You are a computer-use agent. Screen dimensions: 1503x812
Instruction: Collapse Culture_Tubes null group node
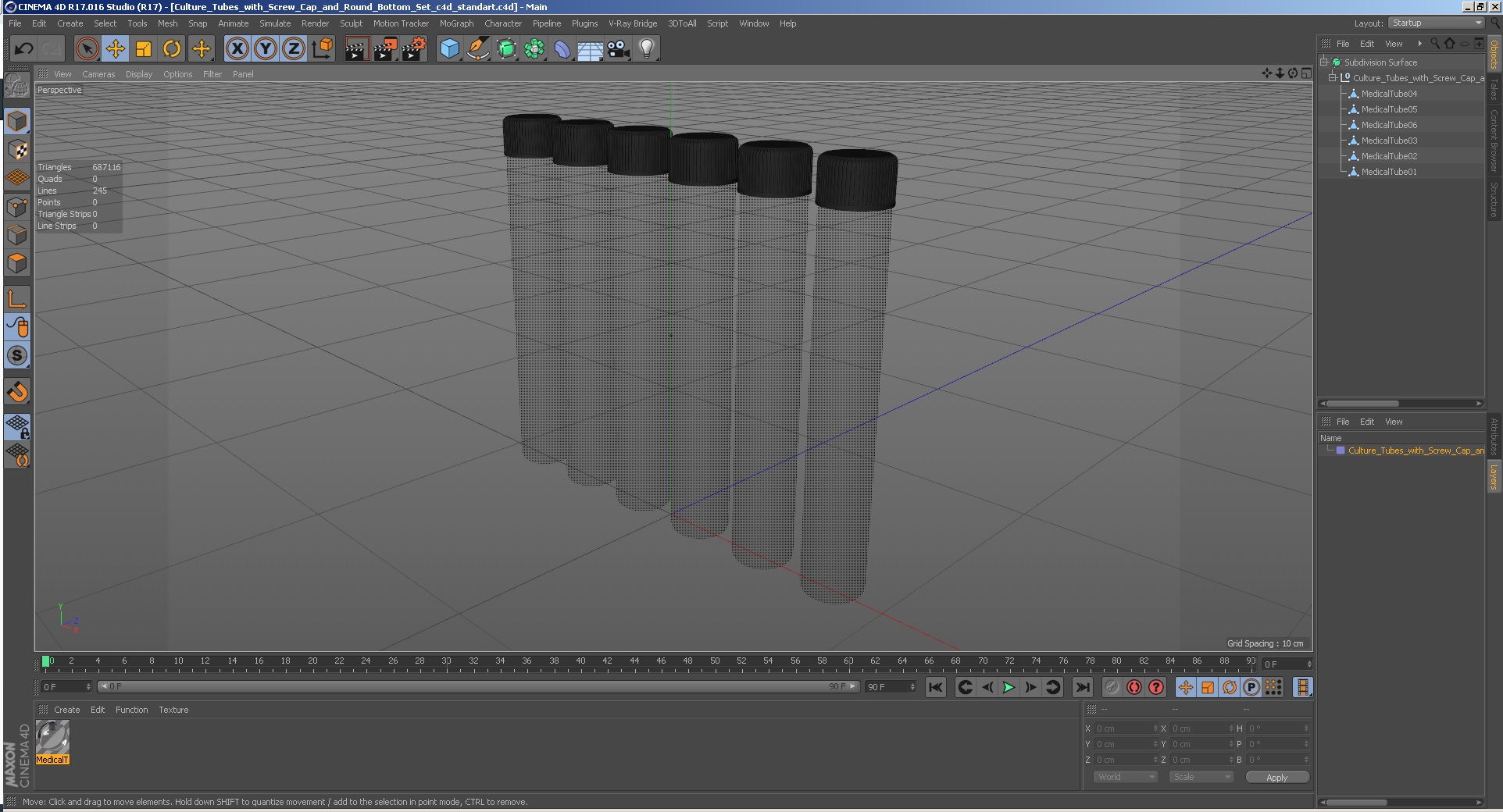(1333, 77)
